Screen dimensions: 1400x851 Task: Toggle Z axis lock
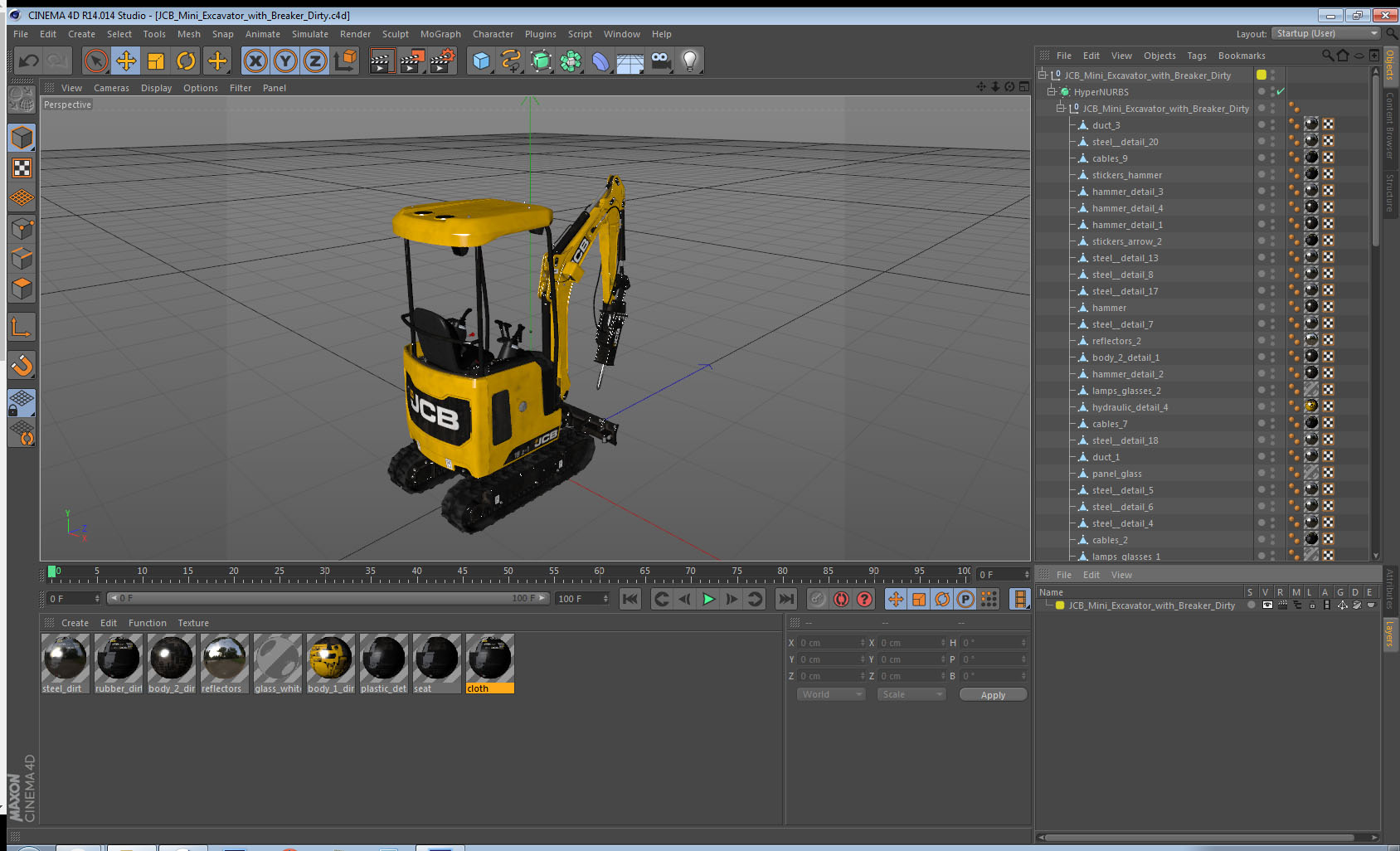pos(315,61)
